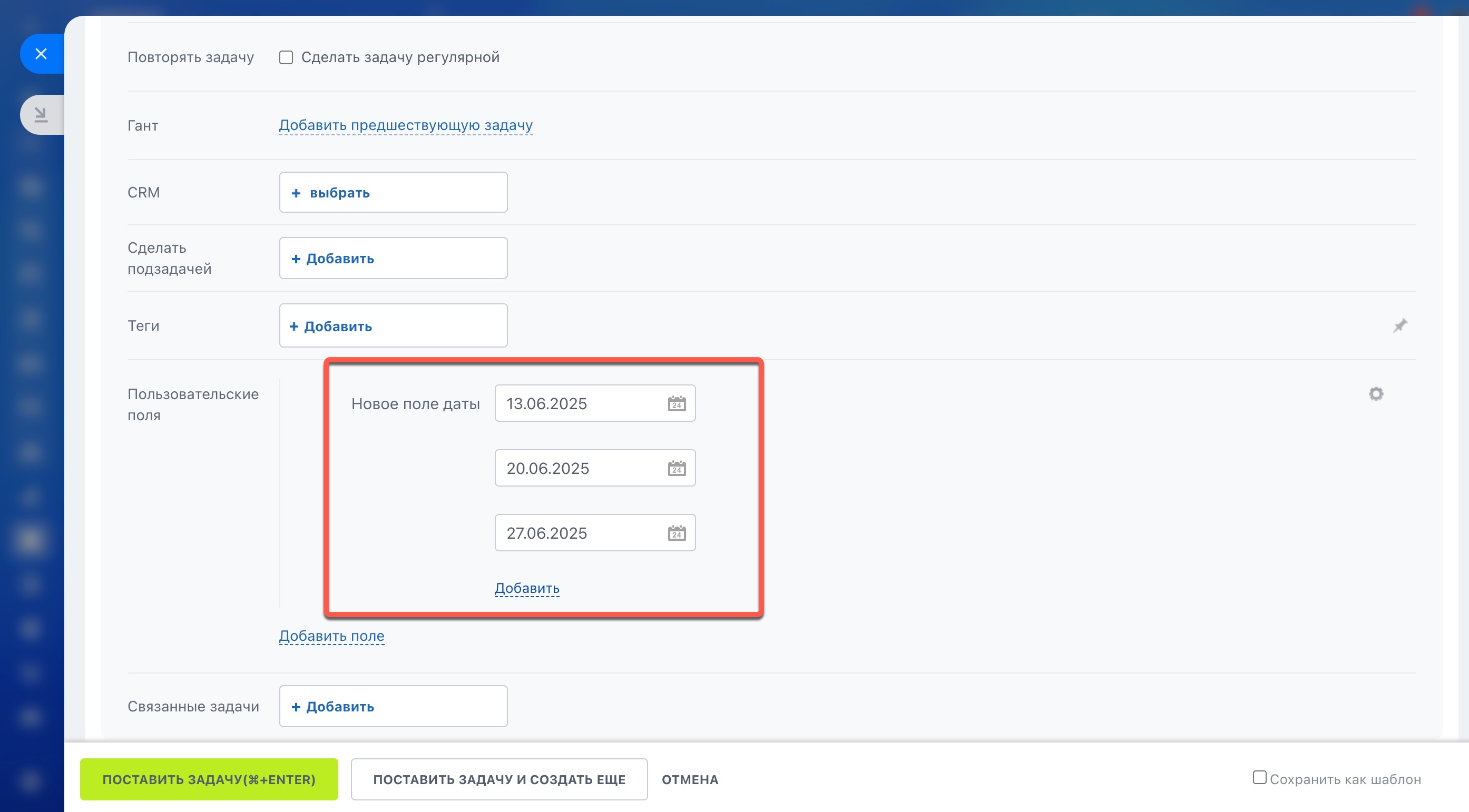Click the 13.06.2025 date field
Screen dimensions: 1469x812
tap(595, 403)
